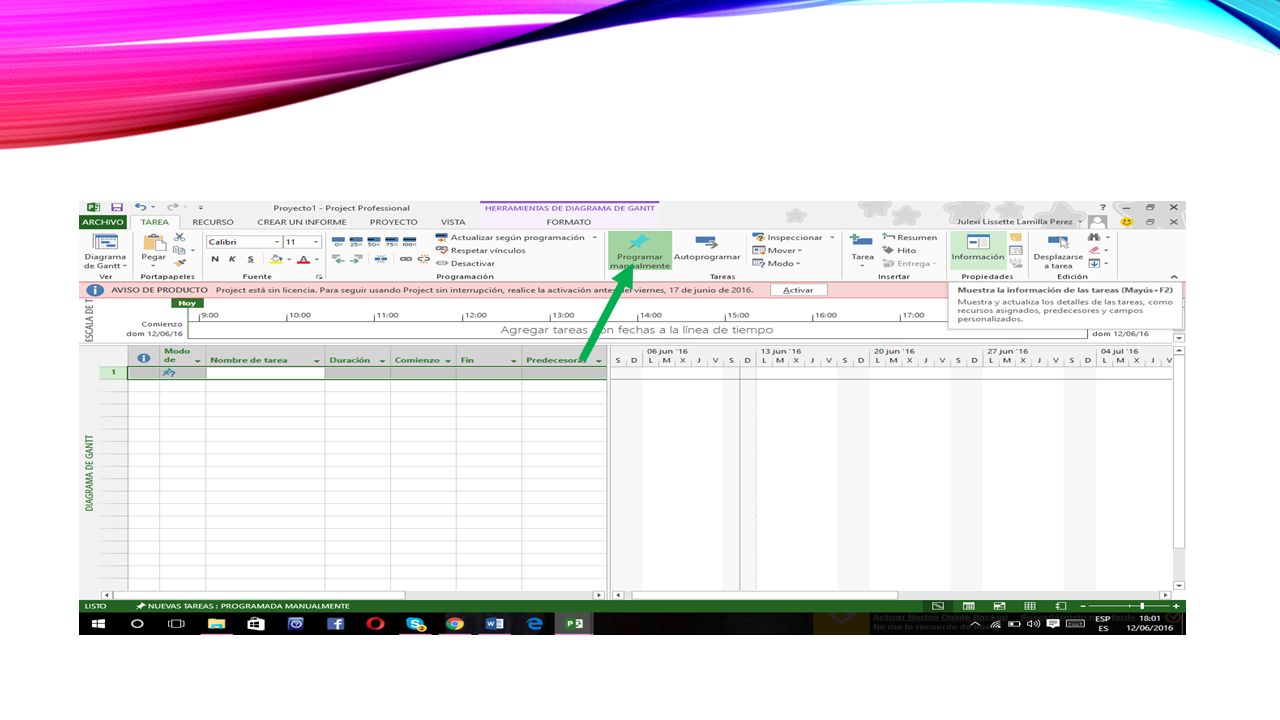Mark task 50% complete

(x=374, y=241)
